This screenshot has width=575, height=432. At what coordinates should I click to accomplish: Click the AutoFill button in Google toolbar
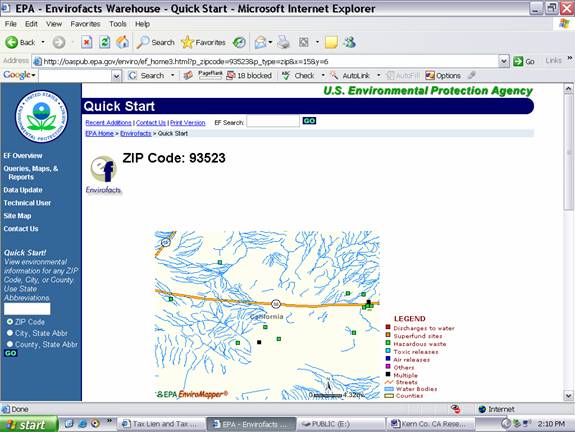pos(403,76)
